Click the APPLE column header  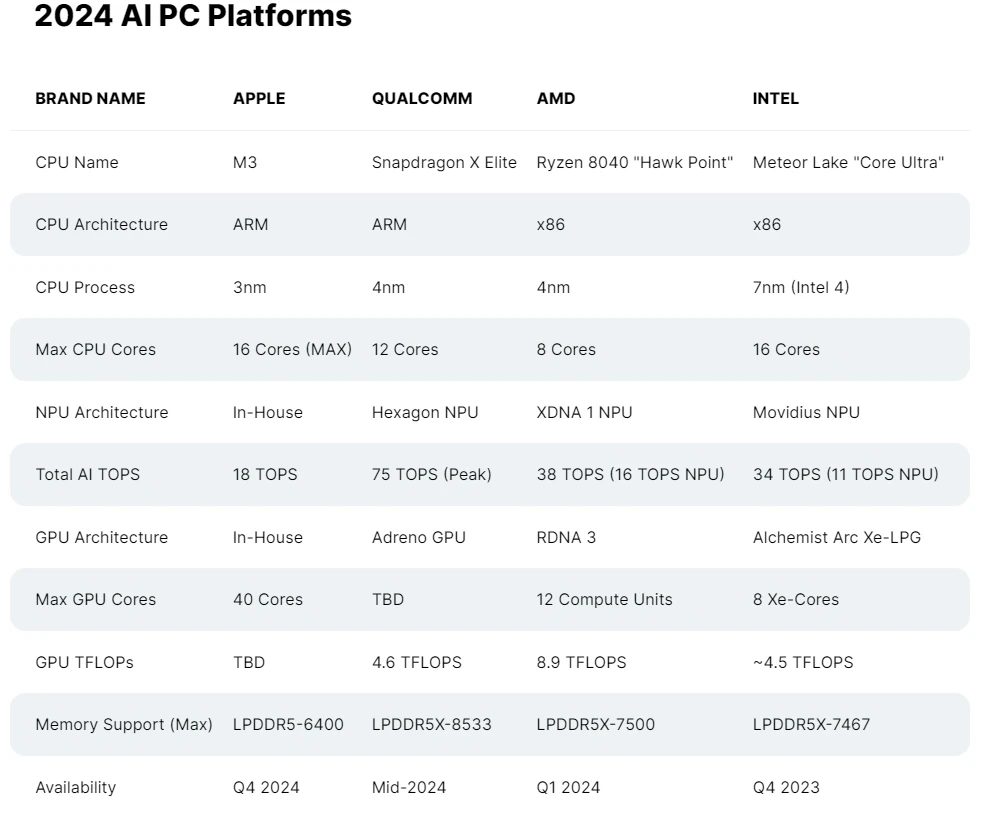point(259,98)
